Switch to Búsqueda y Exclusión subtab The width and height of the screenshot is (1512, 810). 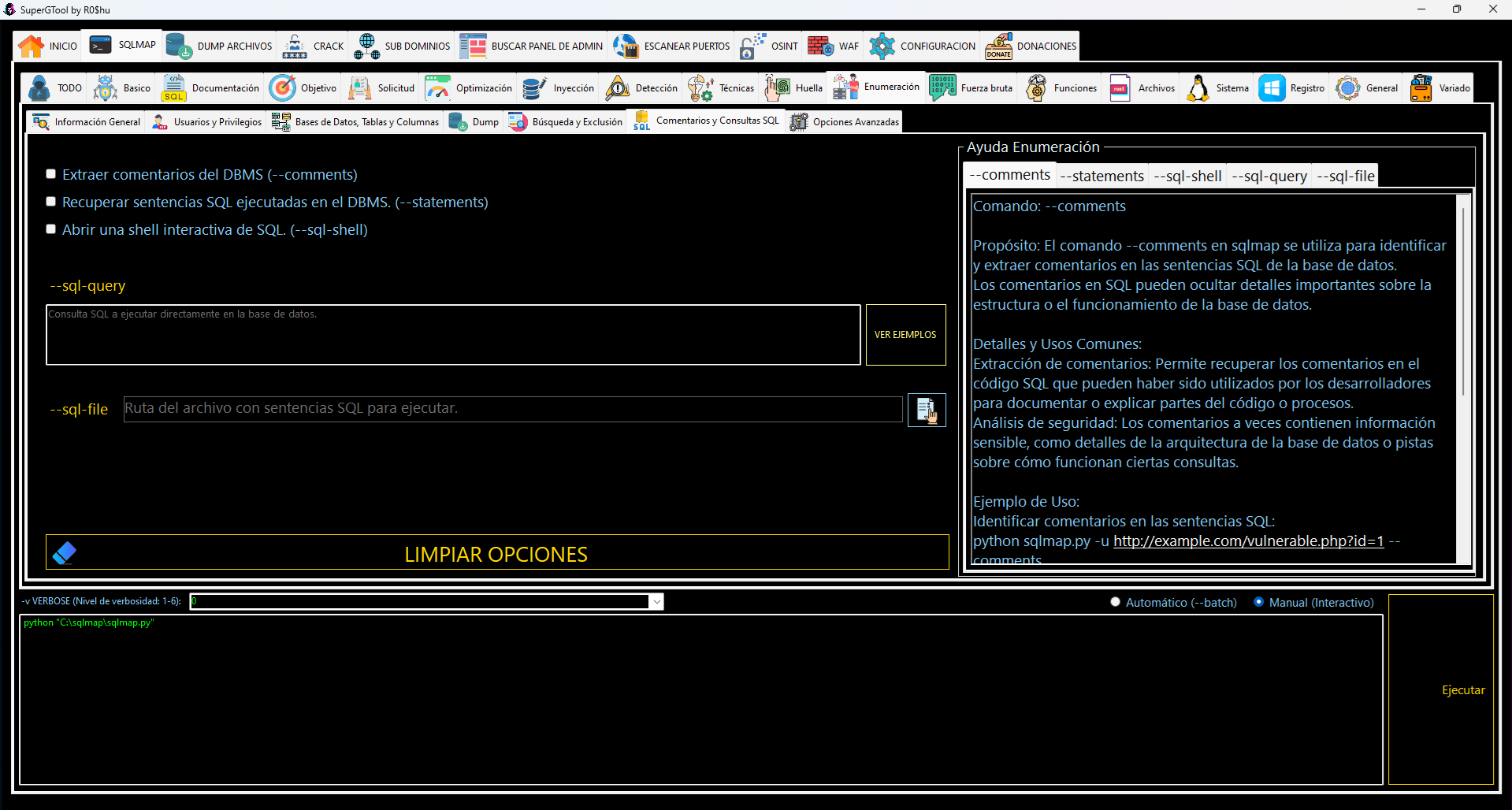[x=566, y=122]
